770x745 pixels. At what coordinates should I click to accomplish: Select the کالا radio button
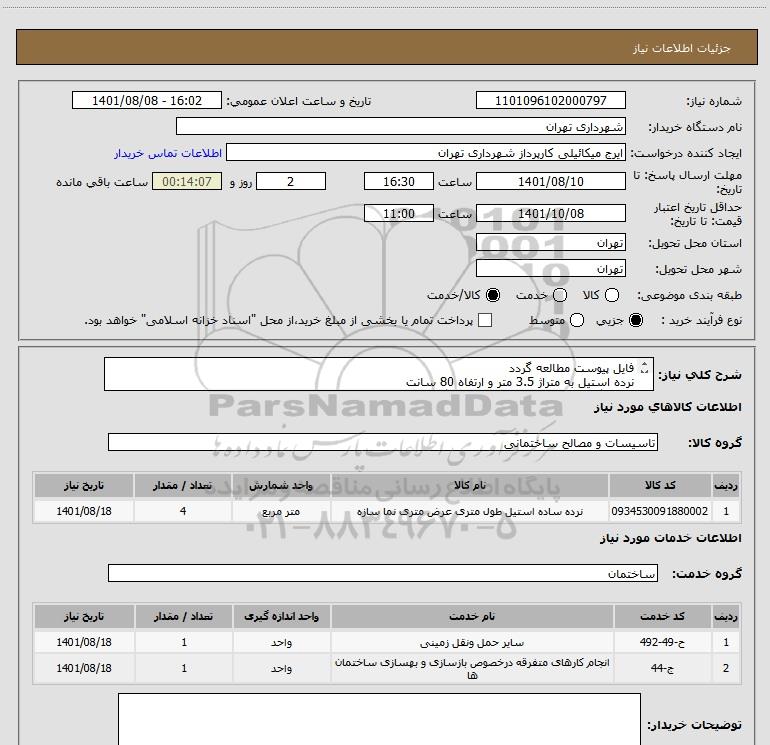(612, 295)
